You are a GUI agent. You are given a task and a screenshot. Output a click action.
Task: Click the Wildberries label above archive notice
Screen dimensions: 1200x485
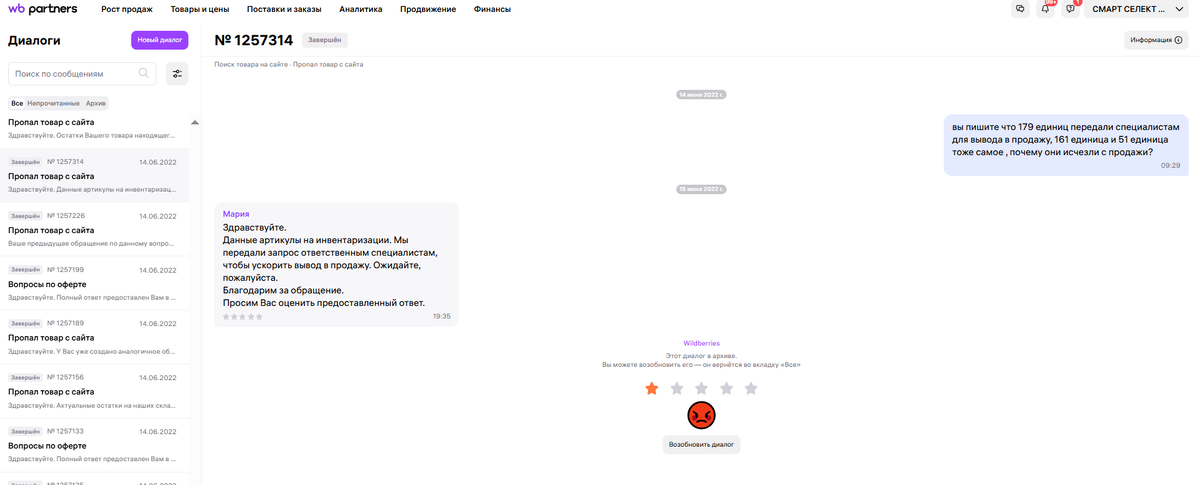(701, 343)
